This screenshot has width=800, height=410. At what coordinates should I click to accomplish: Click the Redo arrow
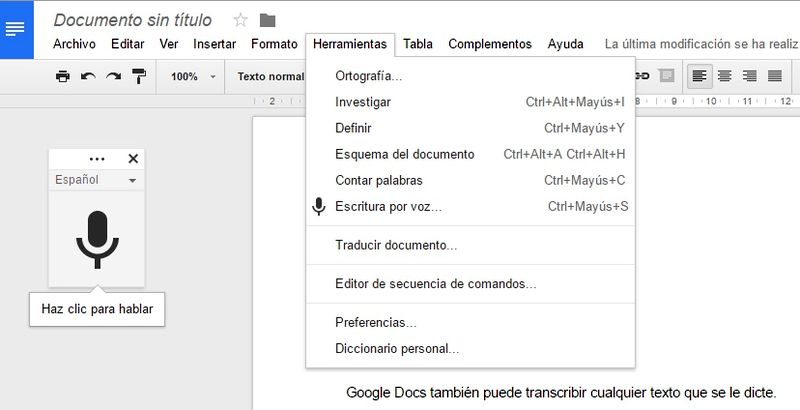(x=113, y=76)
